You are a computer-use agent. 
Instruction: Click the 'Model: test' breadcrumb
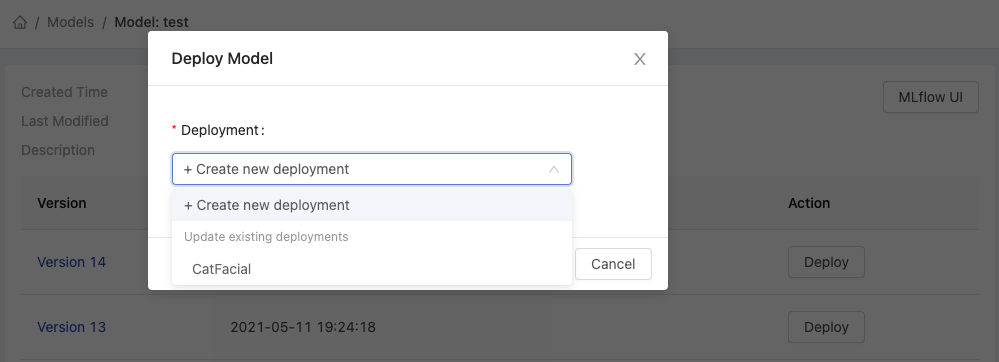point(152,22)
